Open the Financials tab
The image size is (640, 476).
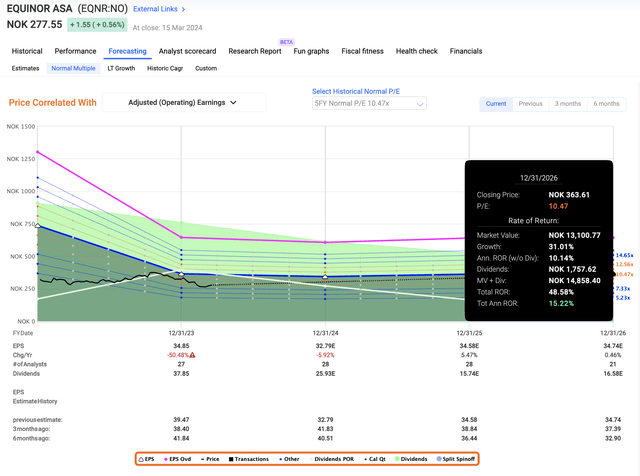click(x=466, y=51)
